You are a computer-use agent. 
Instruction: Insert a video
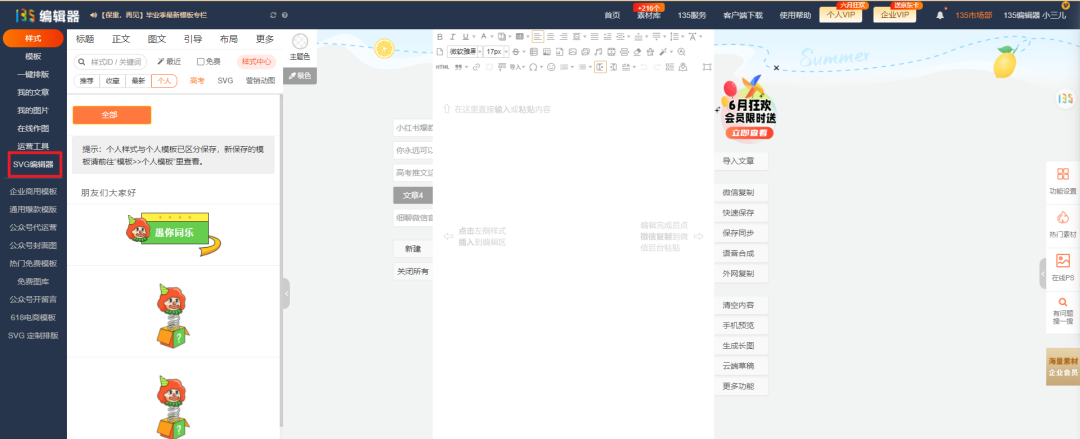[x=611, y=52]
